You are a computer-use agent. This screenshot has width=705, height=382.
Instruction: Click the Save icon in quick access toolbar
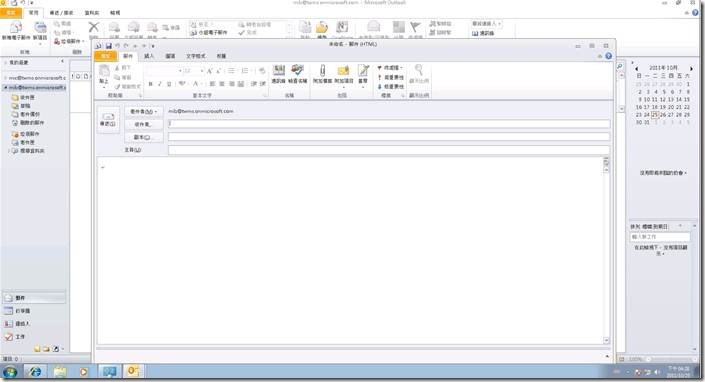pyautogui.click(x=109, y=46)
